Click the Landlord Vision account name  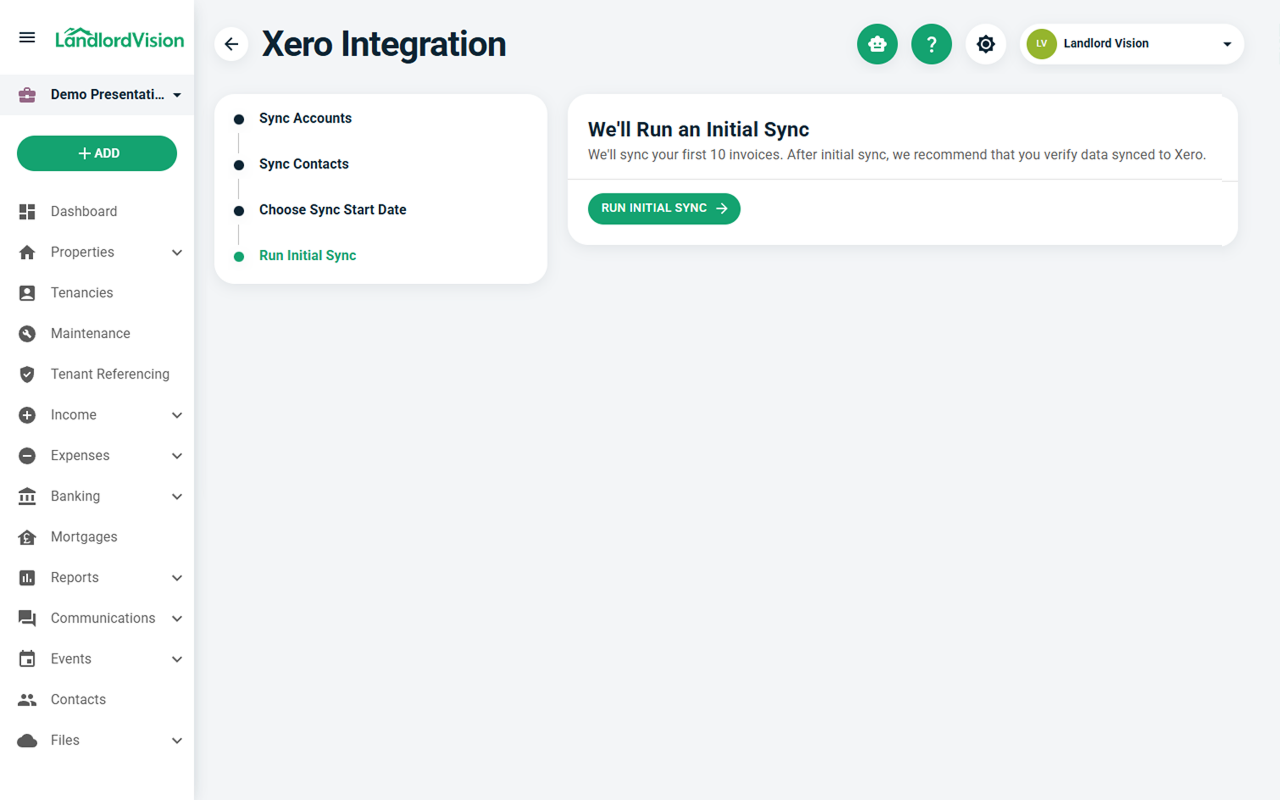click(x=1106, y=44)
